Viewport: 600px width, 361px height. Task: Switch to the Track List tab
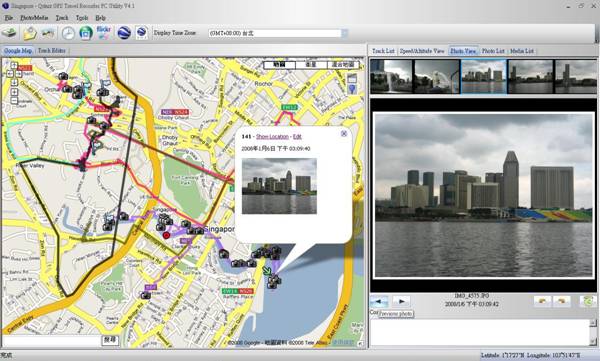pos(383,51)
